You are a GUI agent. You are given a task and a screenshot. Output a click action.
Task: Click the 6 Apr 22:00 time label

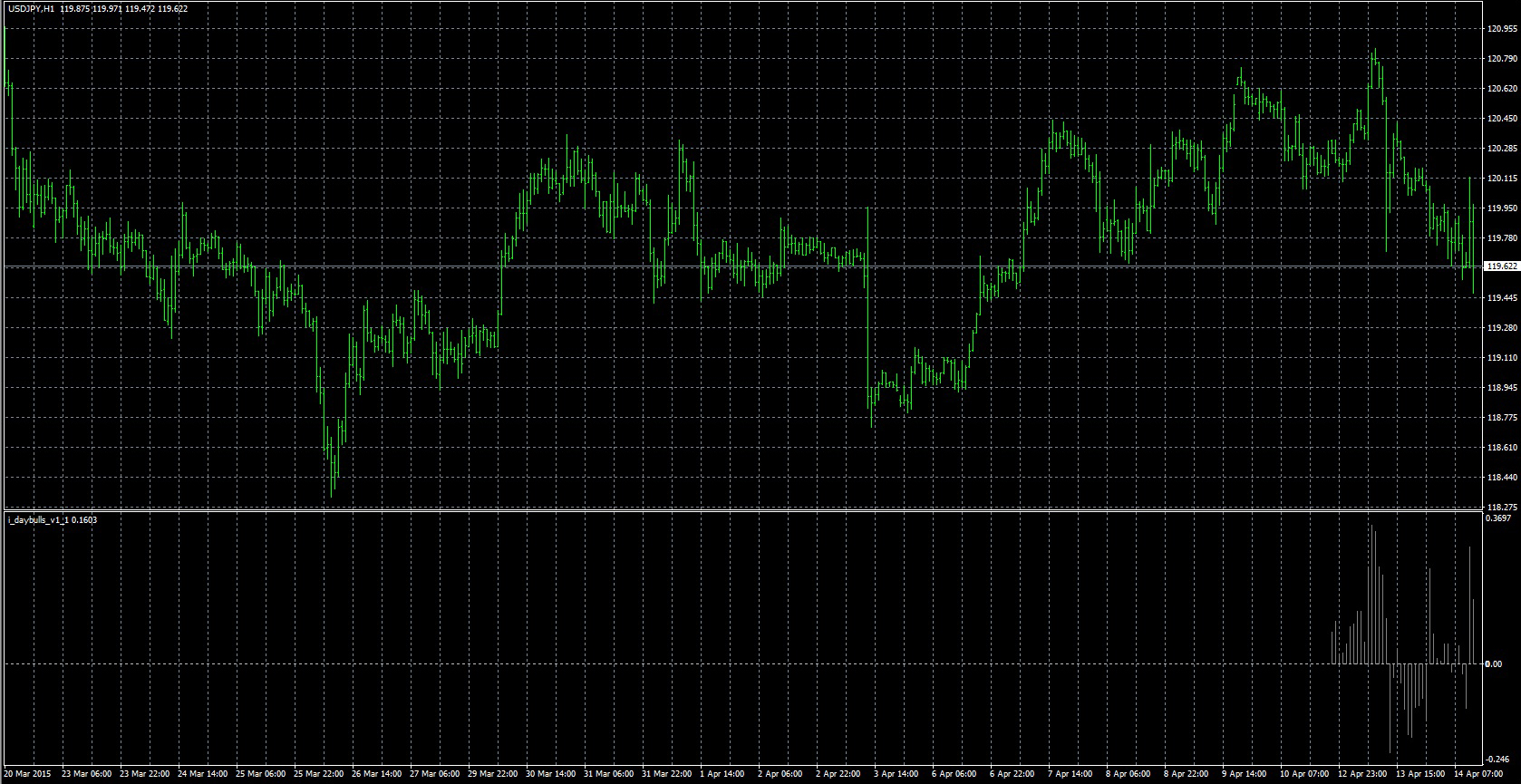(x=1012, y=775)
